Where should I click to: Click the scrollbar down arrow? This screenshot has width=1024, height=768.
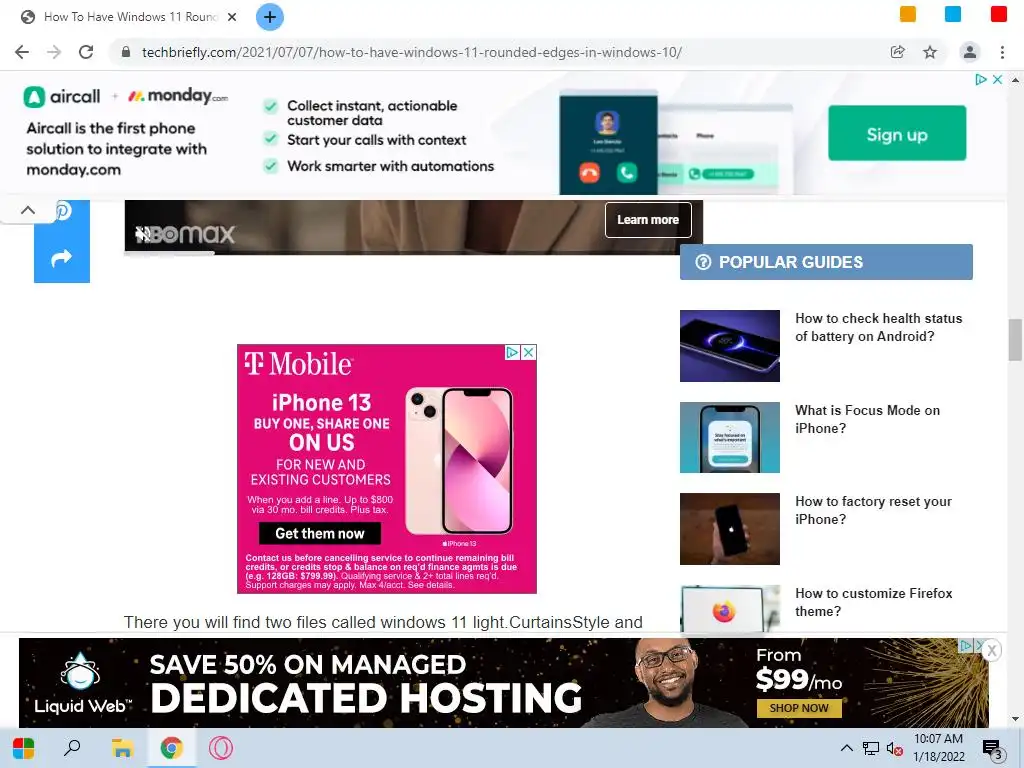click(x=1015, y=719)
